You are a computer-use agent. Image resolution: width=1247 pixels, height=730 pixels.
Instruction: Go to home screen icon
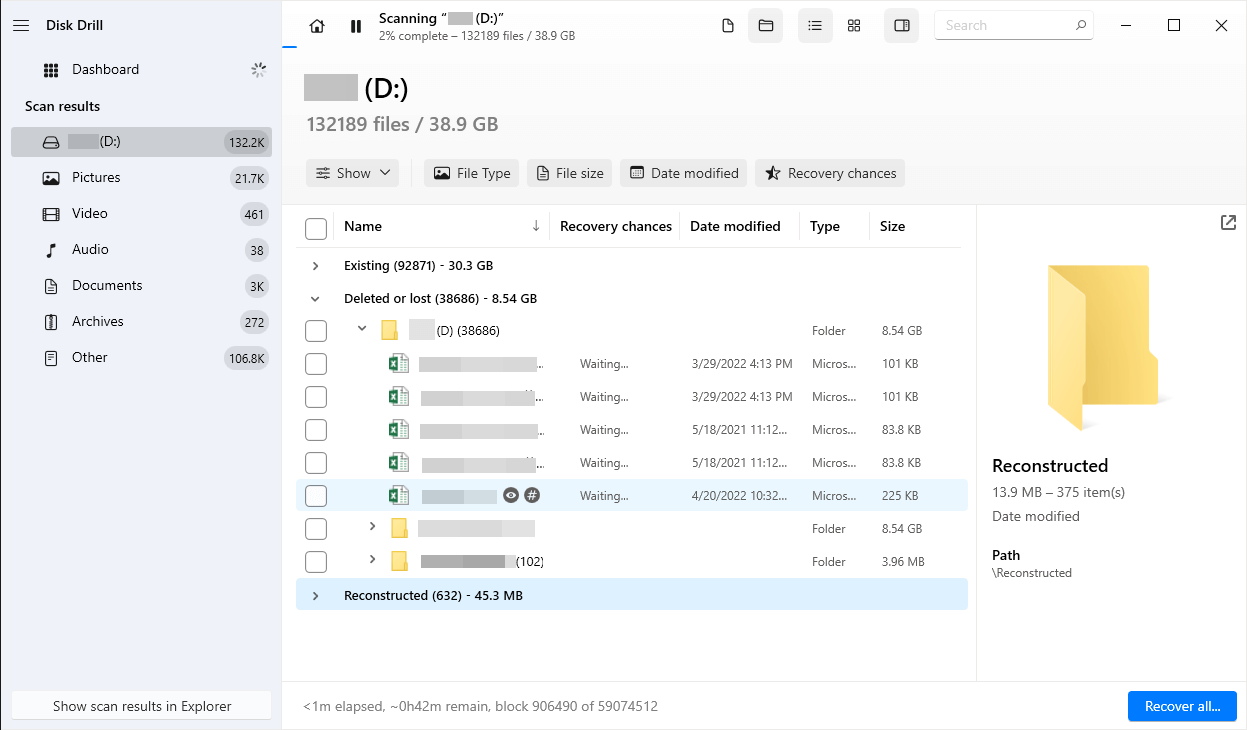317,26
